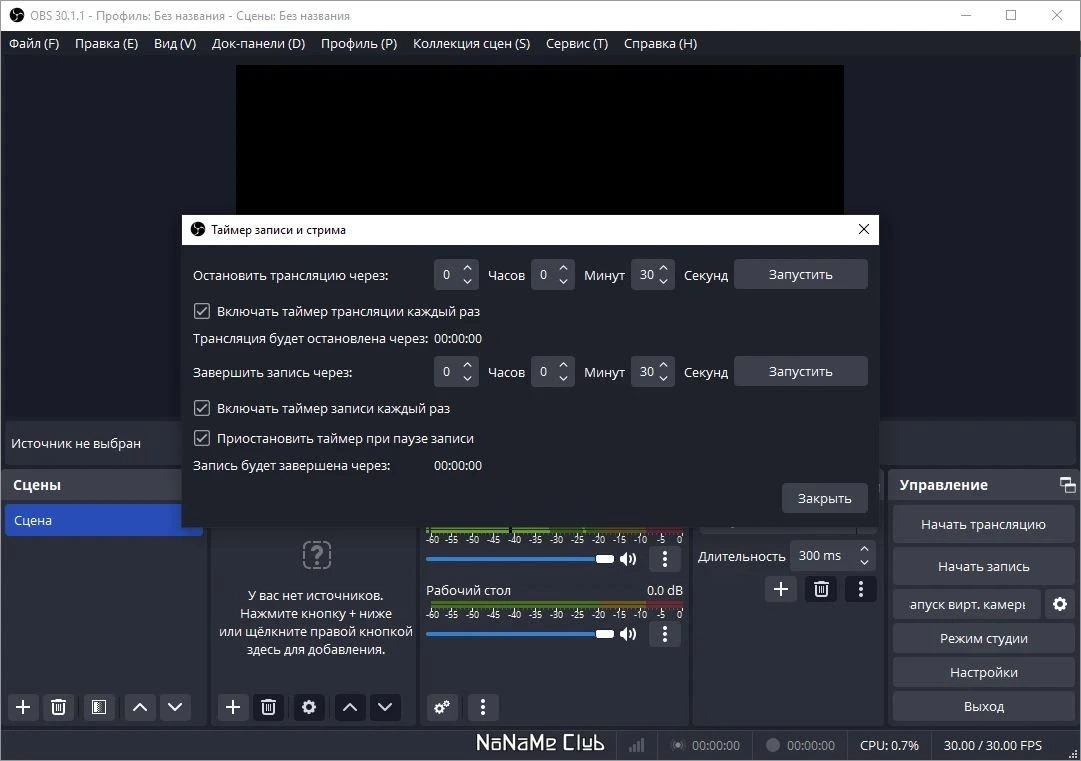Open Рабочий стол audio options dots

point(665,634)
